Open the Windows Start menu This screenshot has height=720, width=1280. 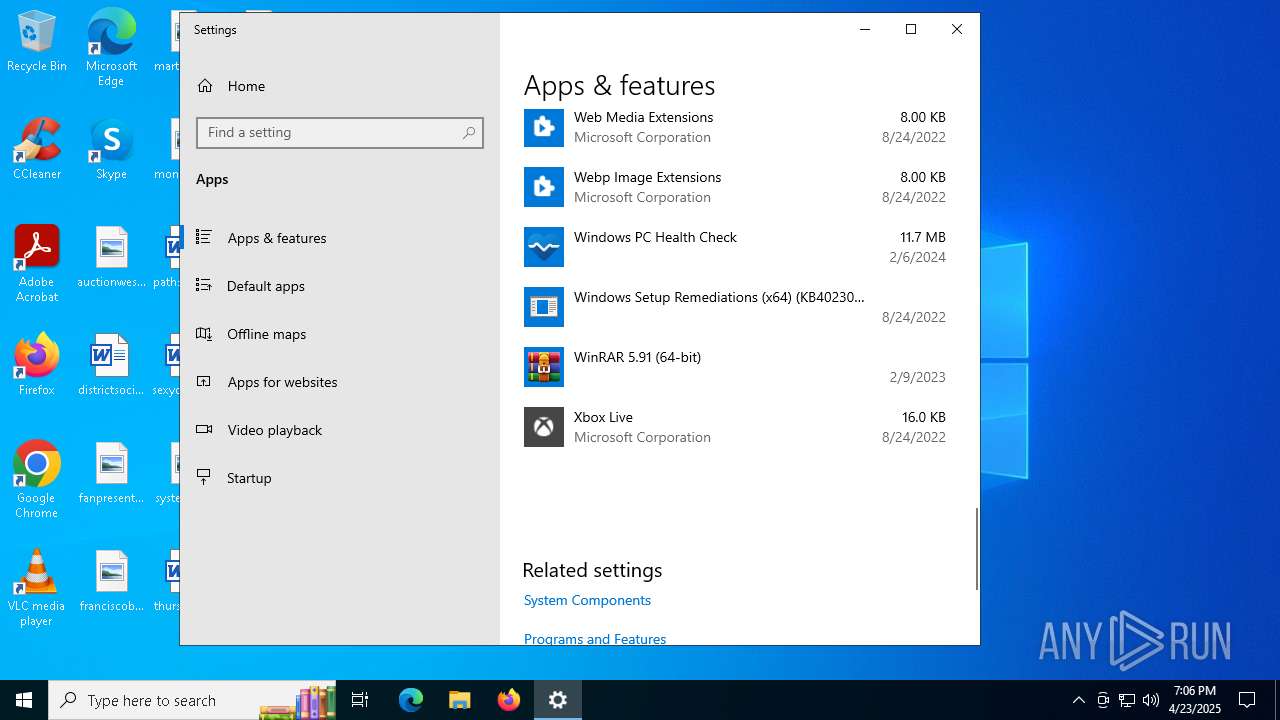tap(24, 700)
